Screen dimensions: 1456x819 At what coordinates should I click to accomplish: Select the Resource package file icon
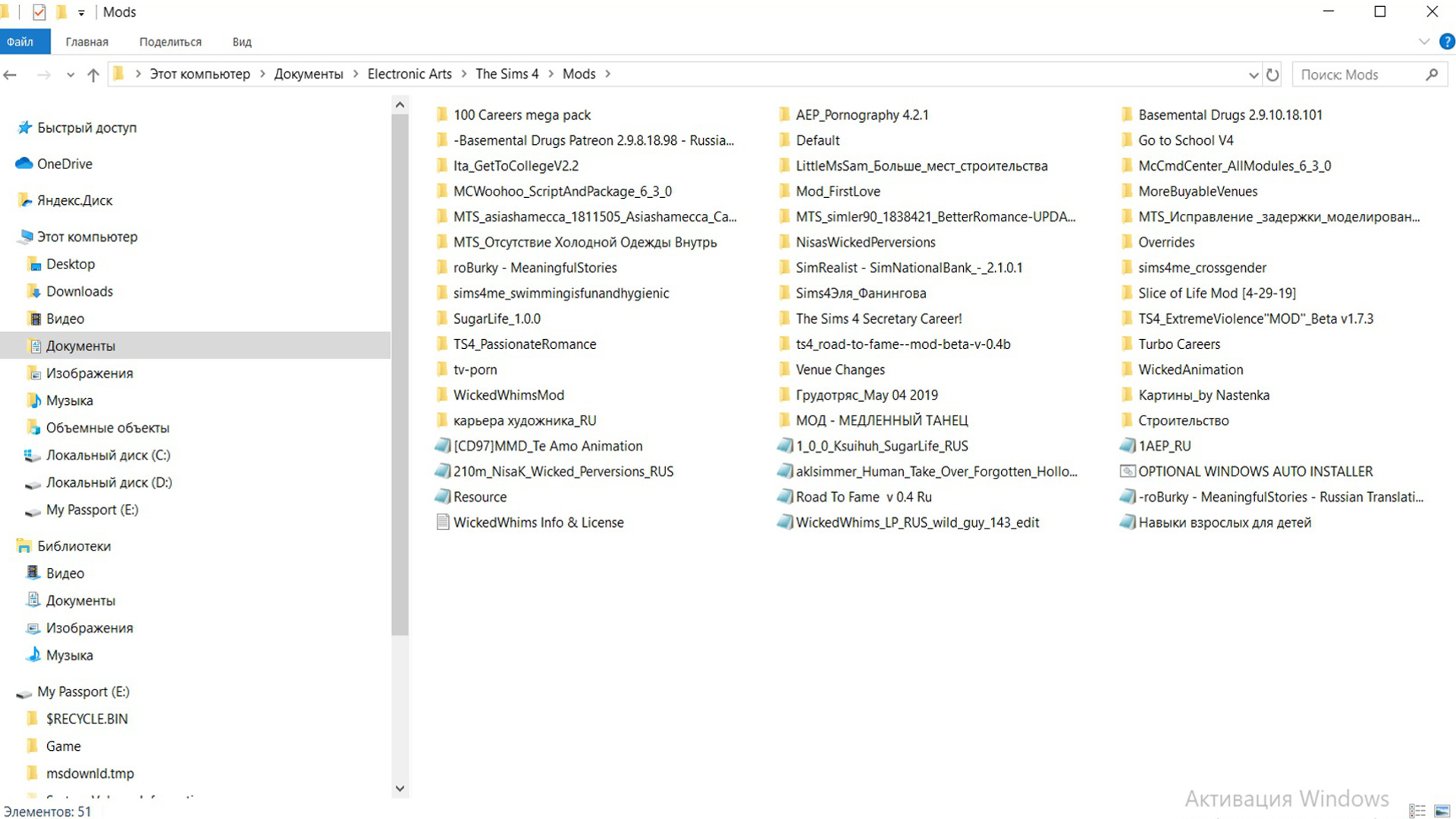[442, 497]
